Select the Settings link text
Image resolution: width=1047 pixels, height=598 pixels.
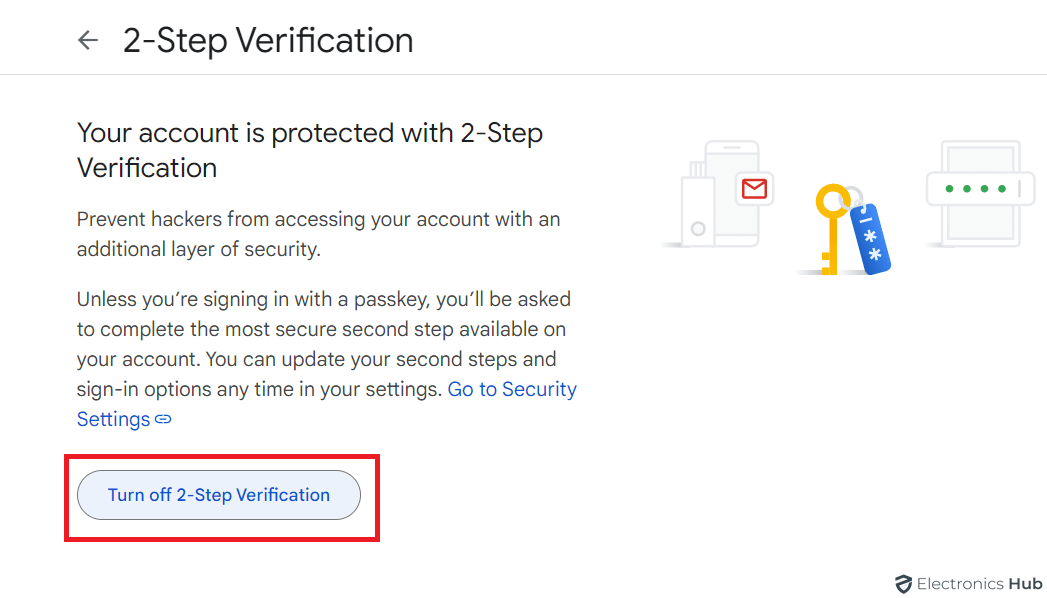point(112,419)
